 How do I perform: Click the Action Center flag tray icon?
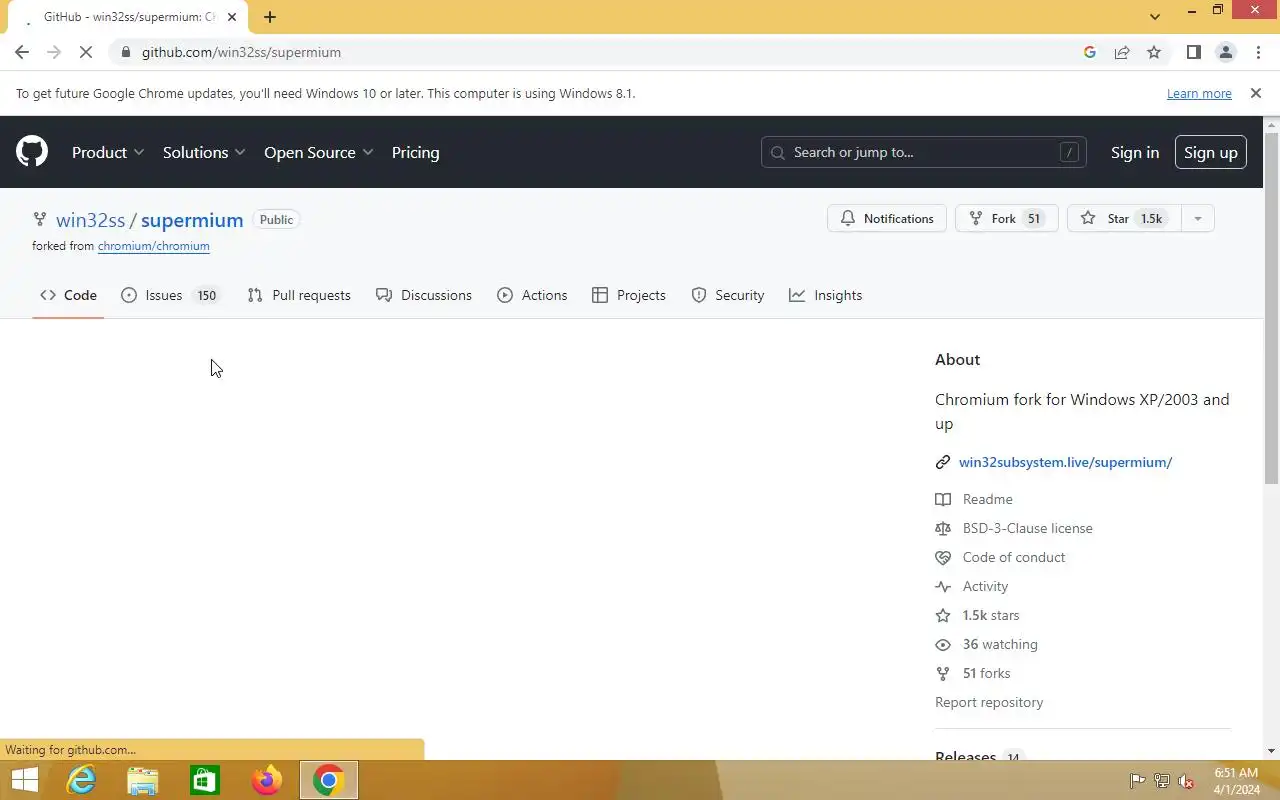(1137, 781)
